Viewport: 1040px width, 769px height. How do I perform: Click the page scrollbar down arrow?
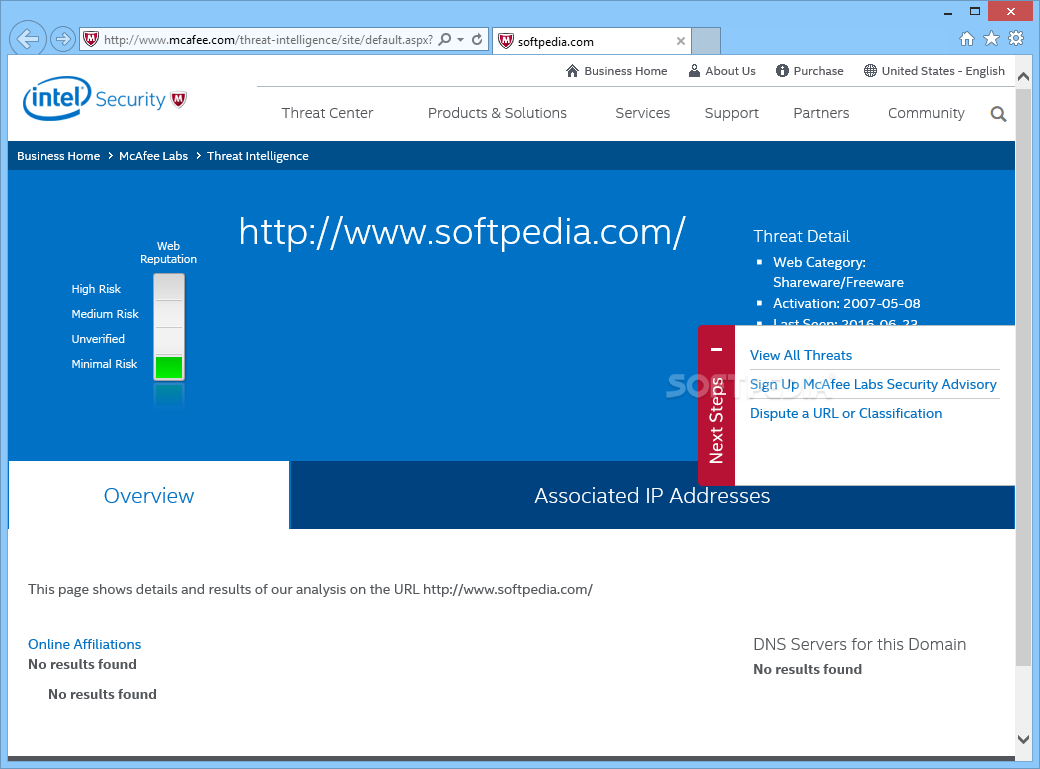click(x=1023, y=739)
